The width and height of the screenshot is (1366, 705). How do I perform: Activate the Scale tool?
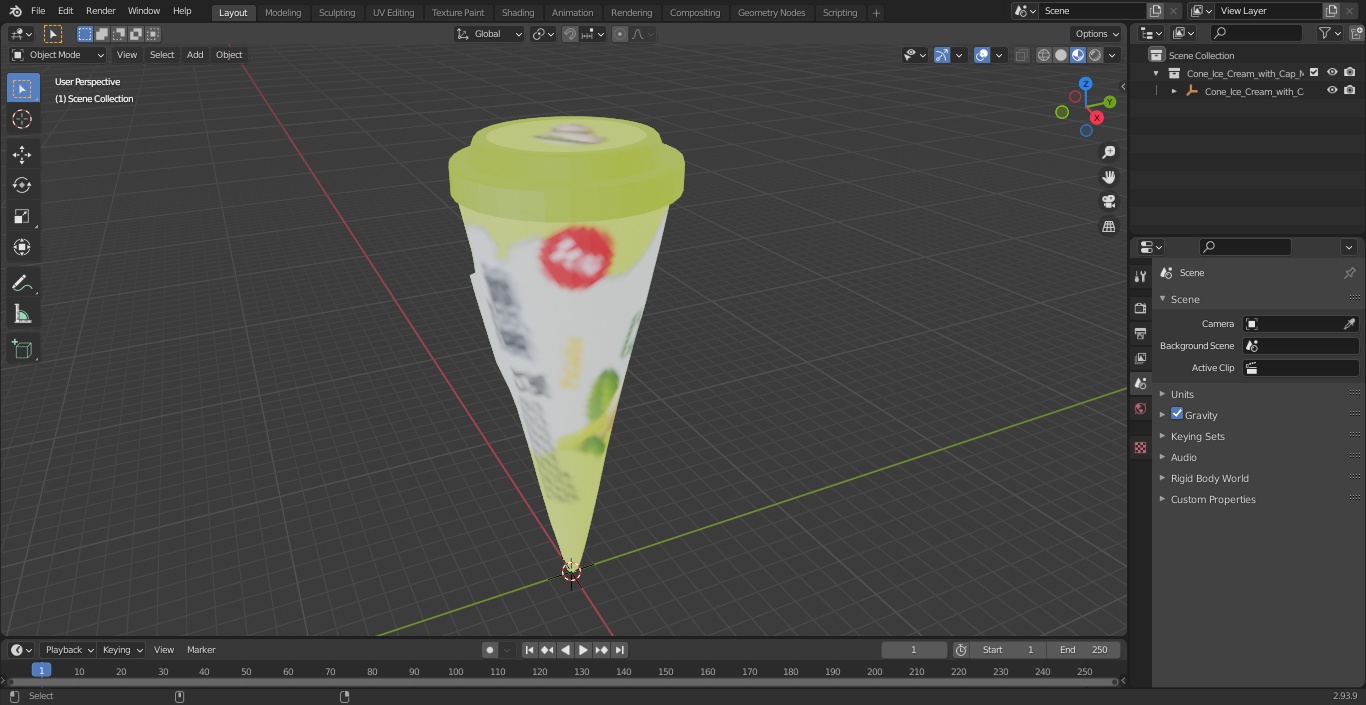coord(22,216)
